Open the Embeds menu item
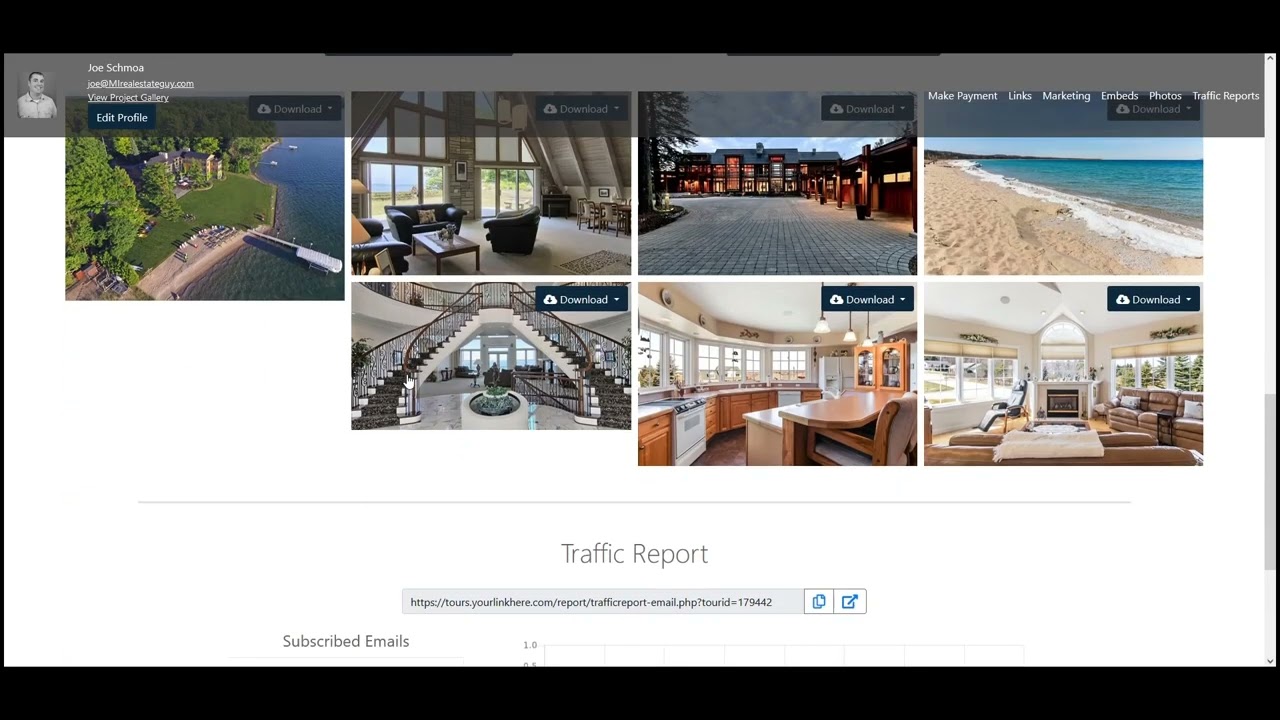 coord(1119,96)
